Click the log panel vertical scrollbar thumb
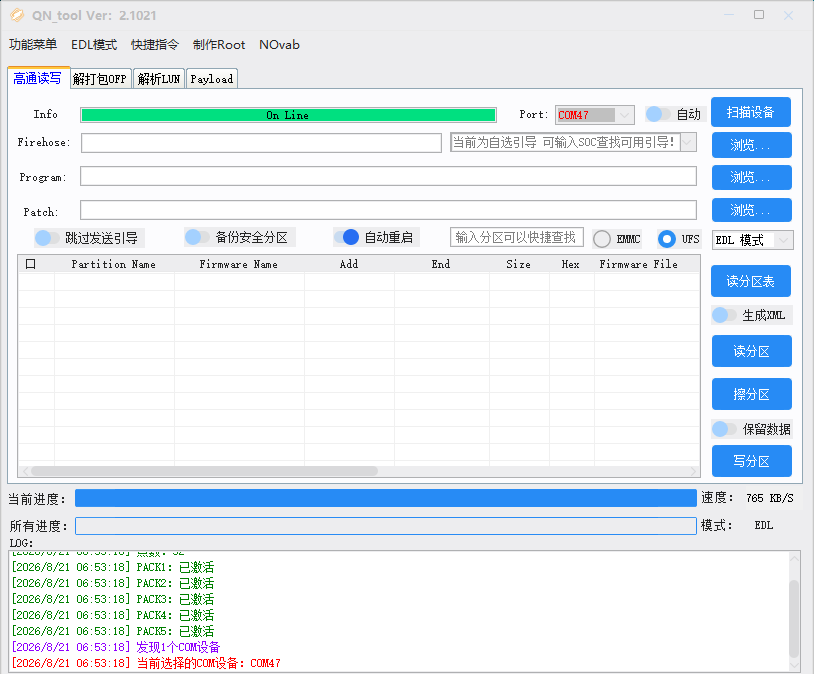Screen dimensions: 814x674 click(x=794, y=619)
